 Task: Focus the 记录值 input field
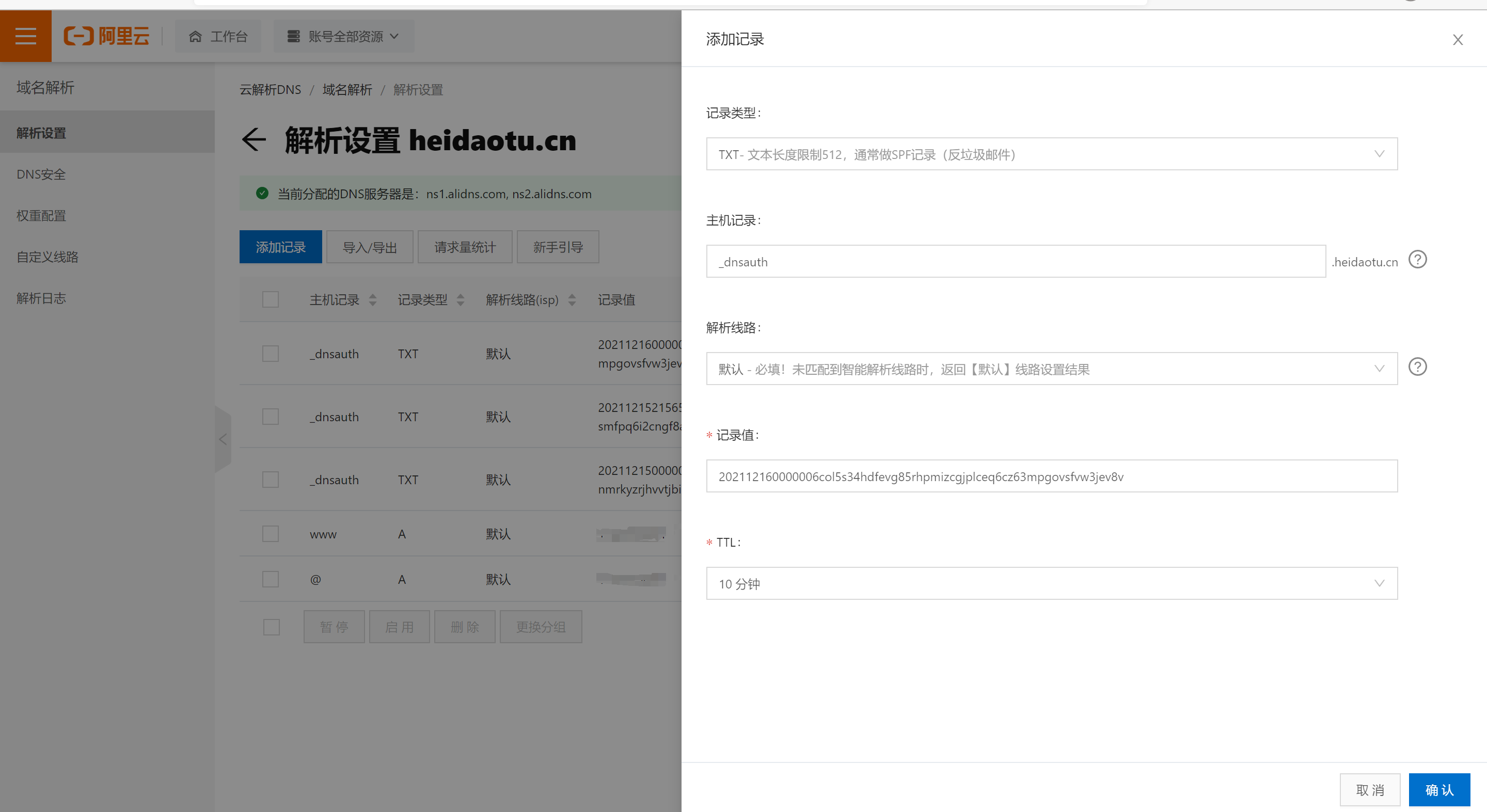(1052, 476)
